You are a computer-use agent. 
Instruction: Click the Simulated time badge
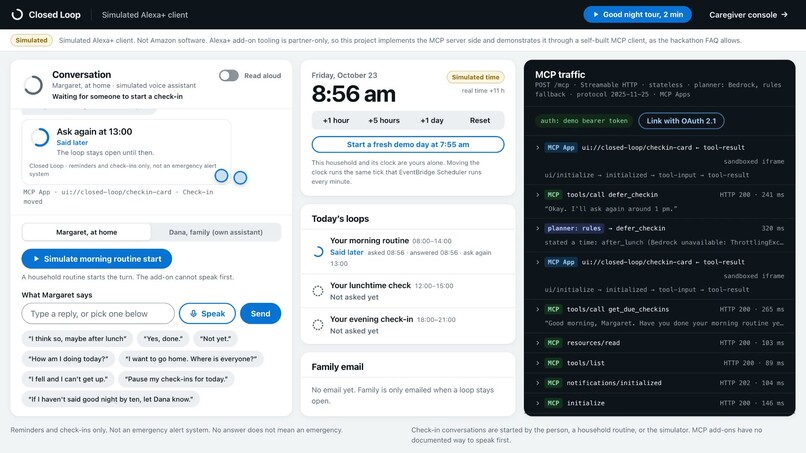coord(475,77)
